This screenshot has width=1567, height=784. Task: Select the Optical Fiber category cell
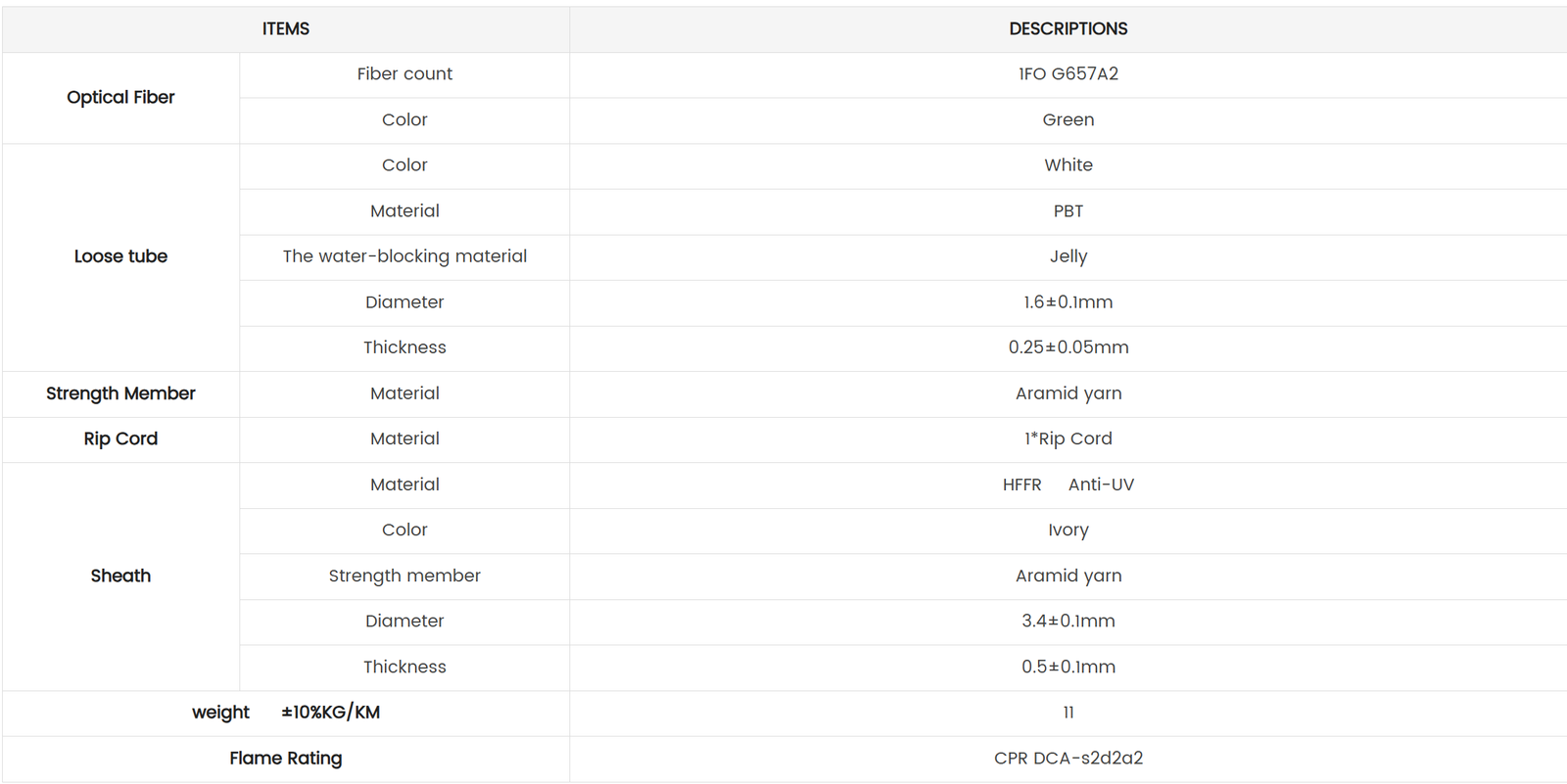120,97
